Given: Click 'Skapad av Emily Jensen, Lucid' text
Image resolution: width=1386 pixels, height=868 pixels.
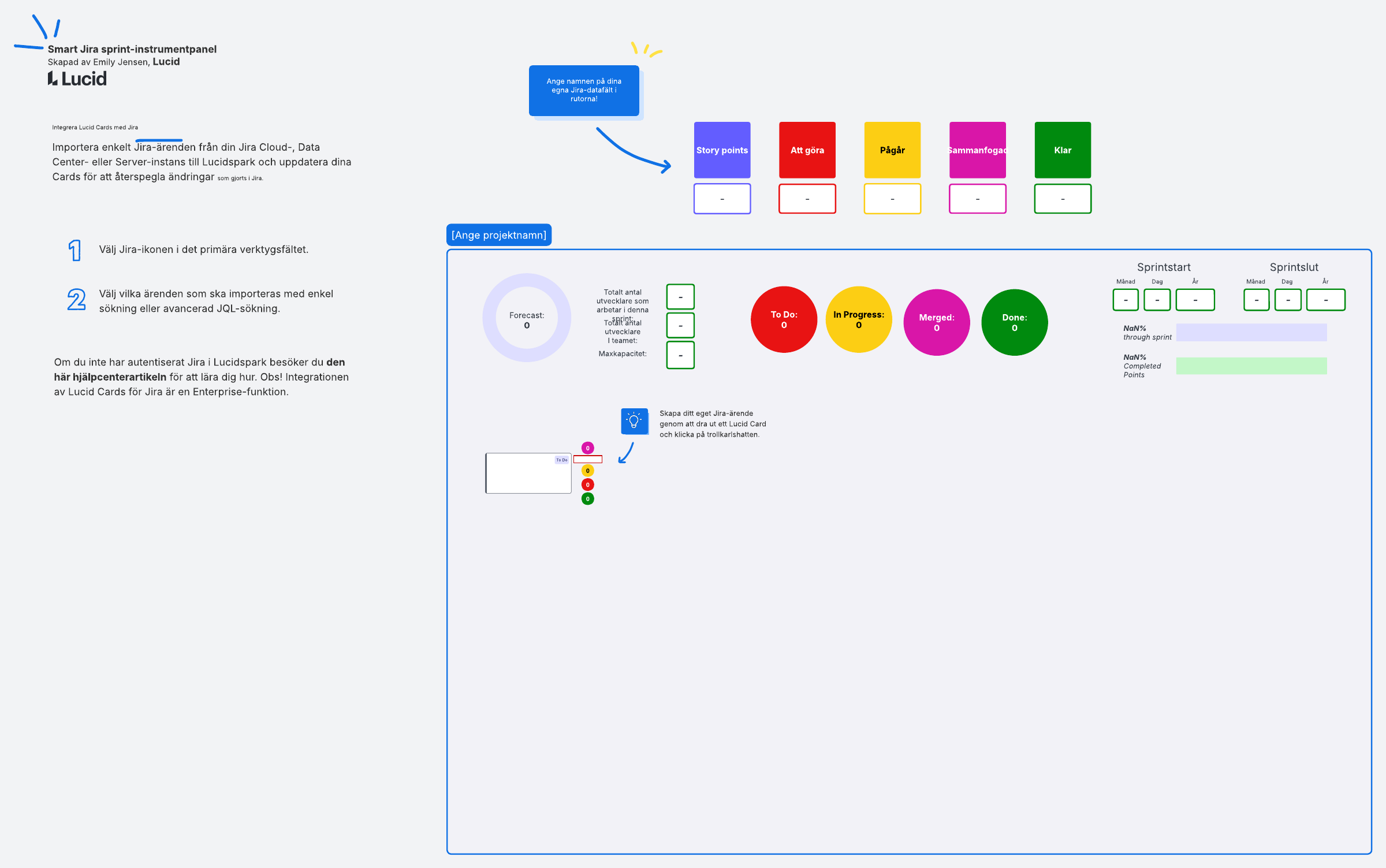Looking at the screenshot, I should [114, 62].
